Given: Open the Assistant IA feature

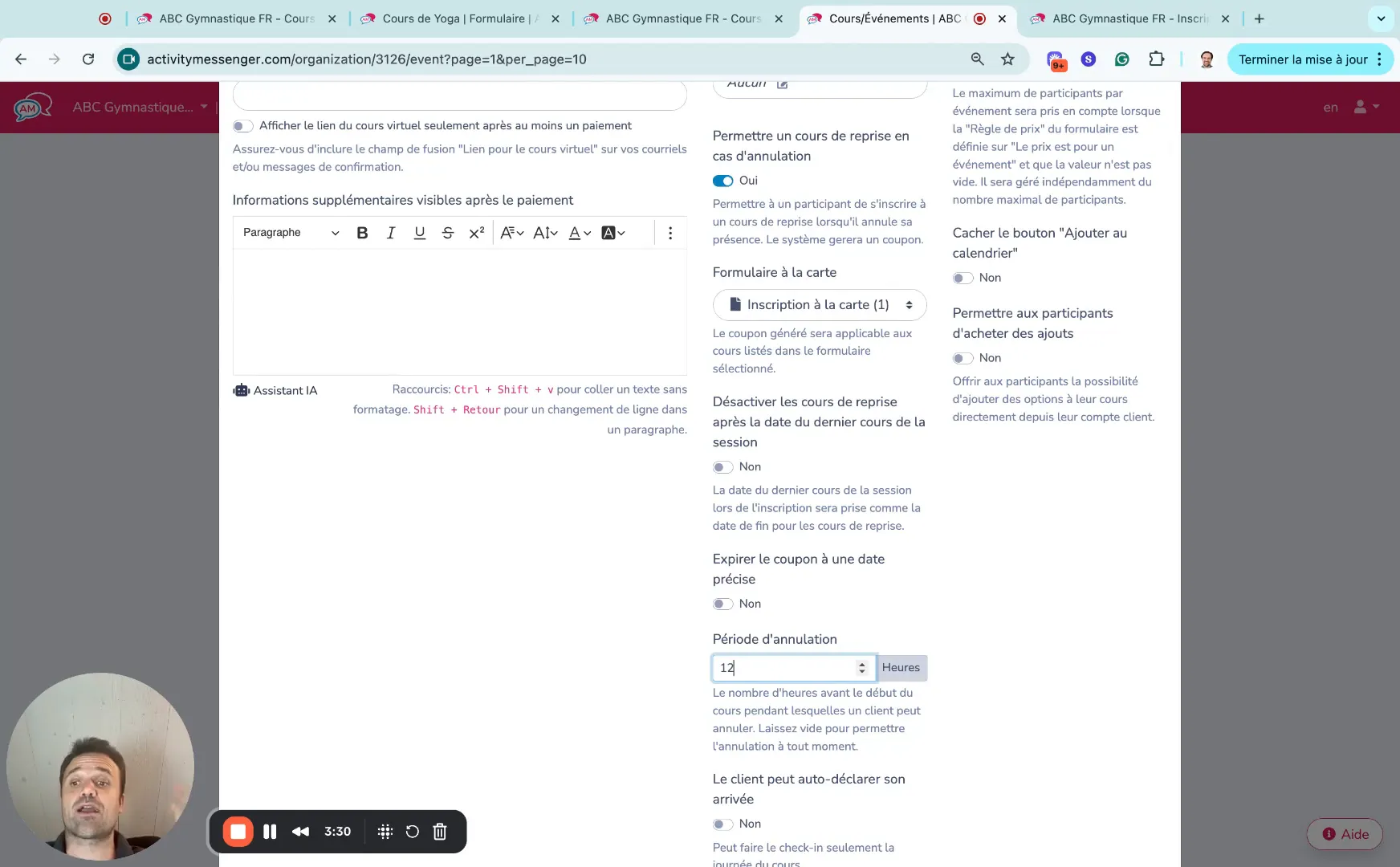Looking at the screenshot, I should (x=275, y=391).
